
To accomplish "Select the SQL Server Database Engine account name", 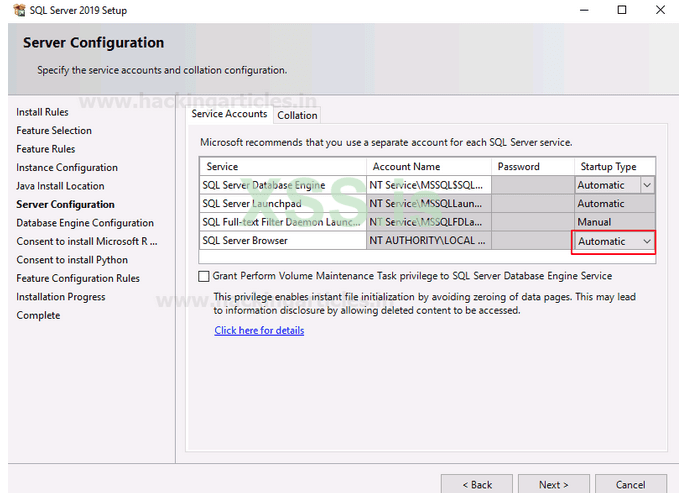I will click(428, 185).
